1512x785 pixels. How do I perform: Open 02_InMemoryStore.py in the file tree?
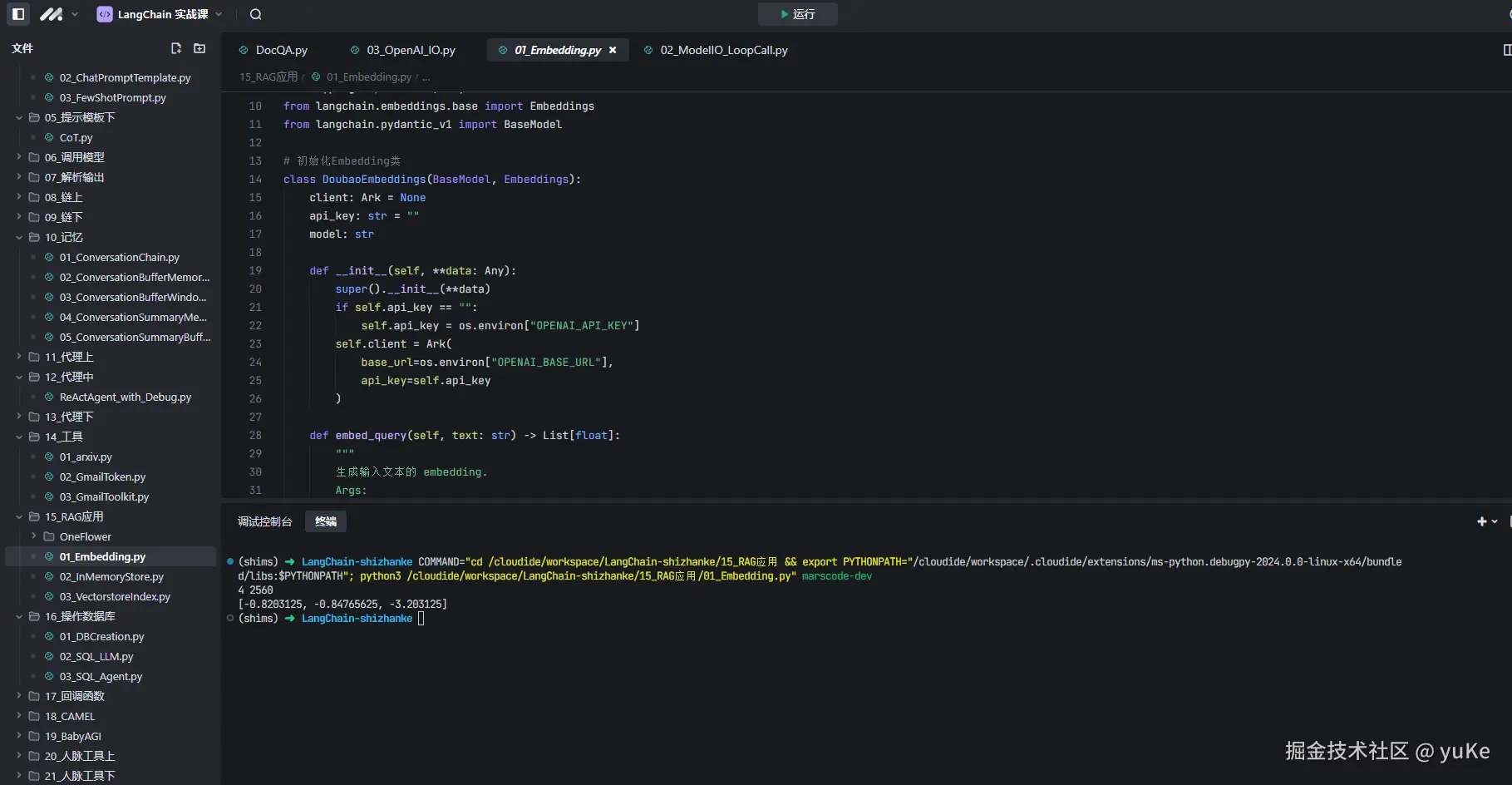tap(111, 576)
